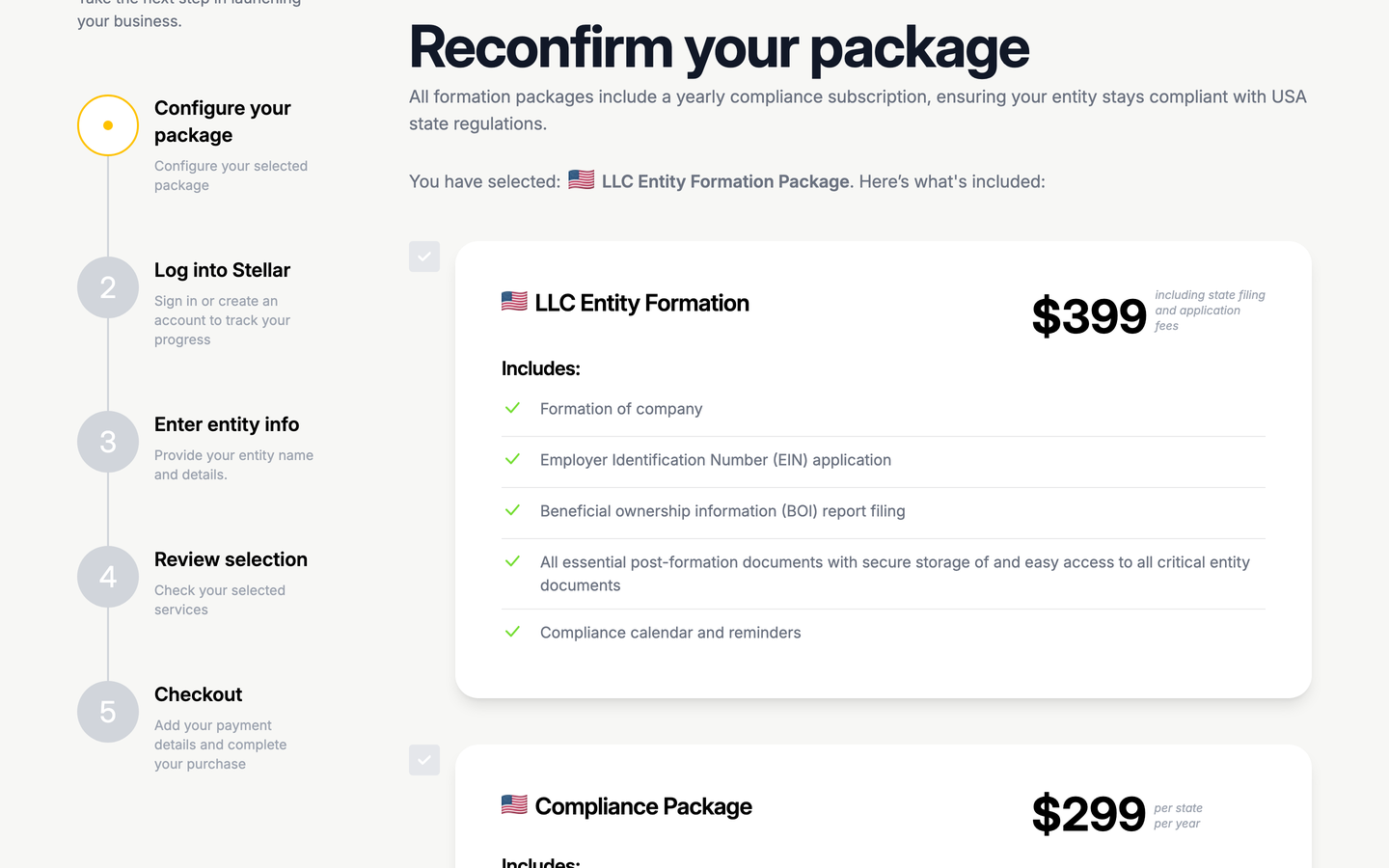Click step 4 circle for Review selection
Viewport: 1389px width, 868px height.
108,577
